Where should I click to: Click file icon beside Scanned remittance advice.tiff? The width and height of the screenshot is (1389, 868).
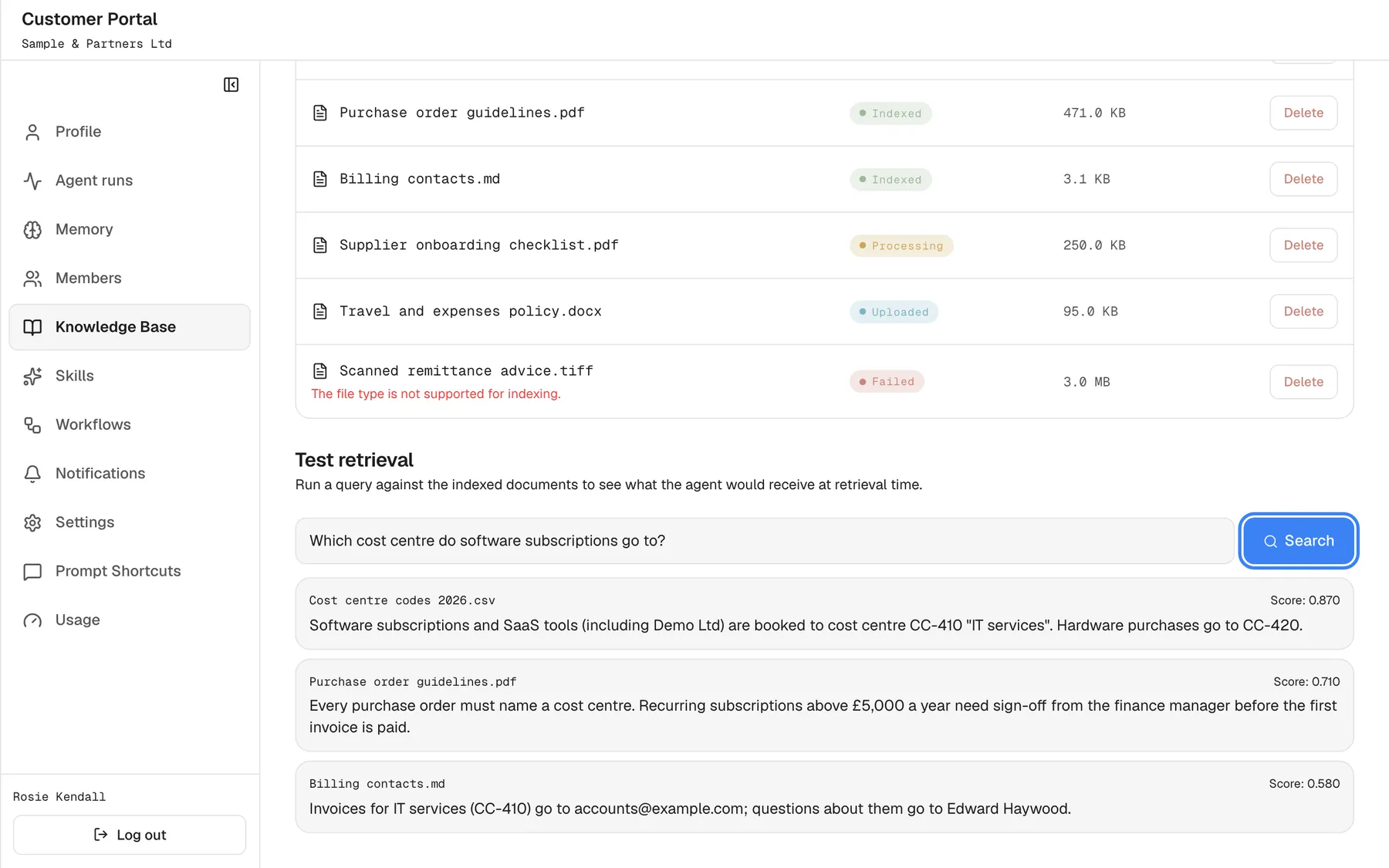point(320,371)
